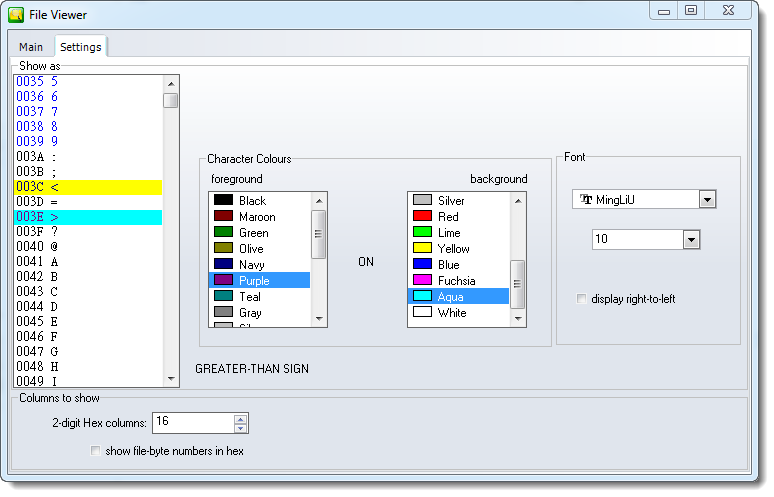
Task: Open the MingLiU font dropdown
Action: pyautogui.click(x=707, y=200)
